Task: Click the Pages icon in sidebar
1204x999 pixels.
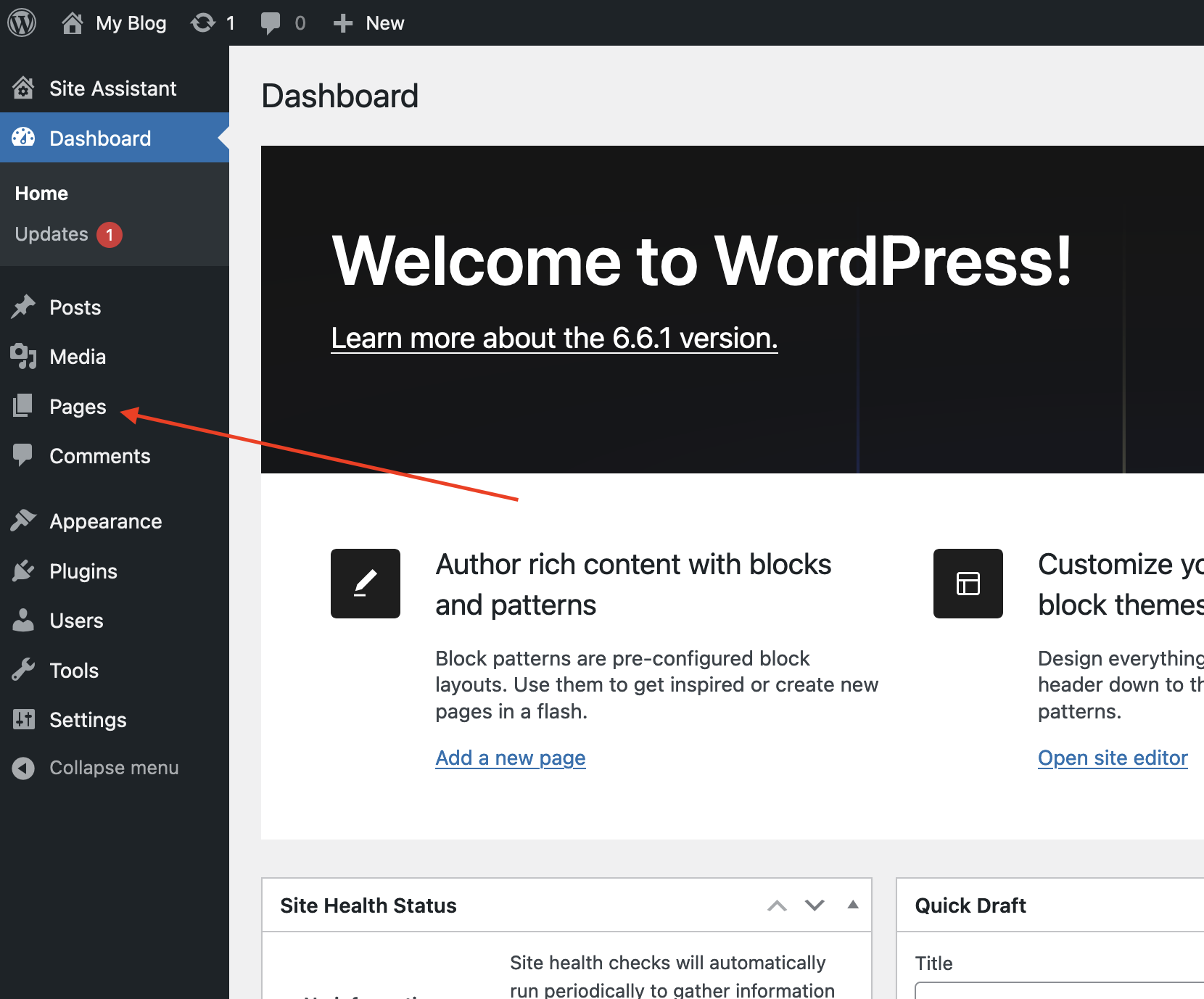Action: [x=23, y=406]
